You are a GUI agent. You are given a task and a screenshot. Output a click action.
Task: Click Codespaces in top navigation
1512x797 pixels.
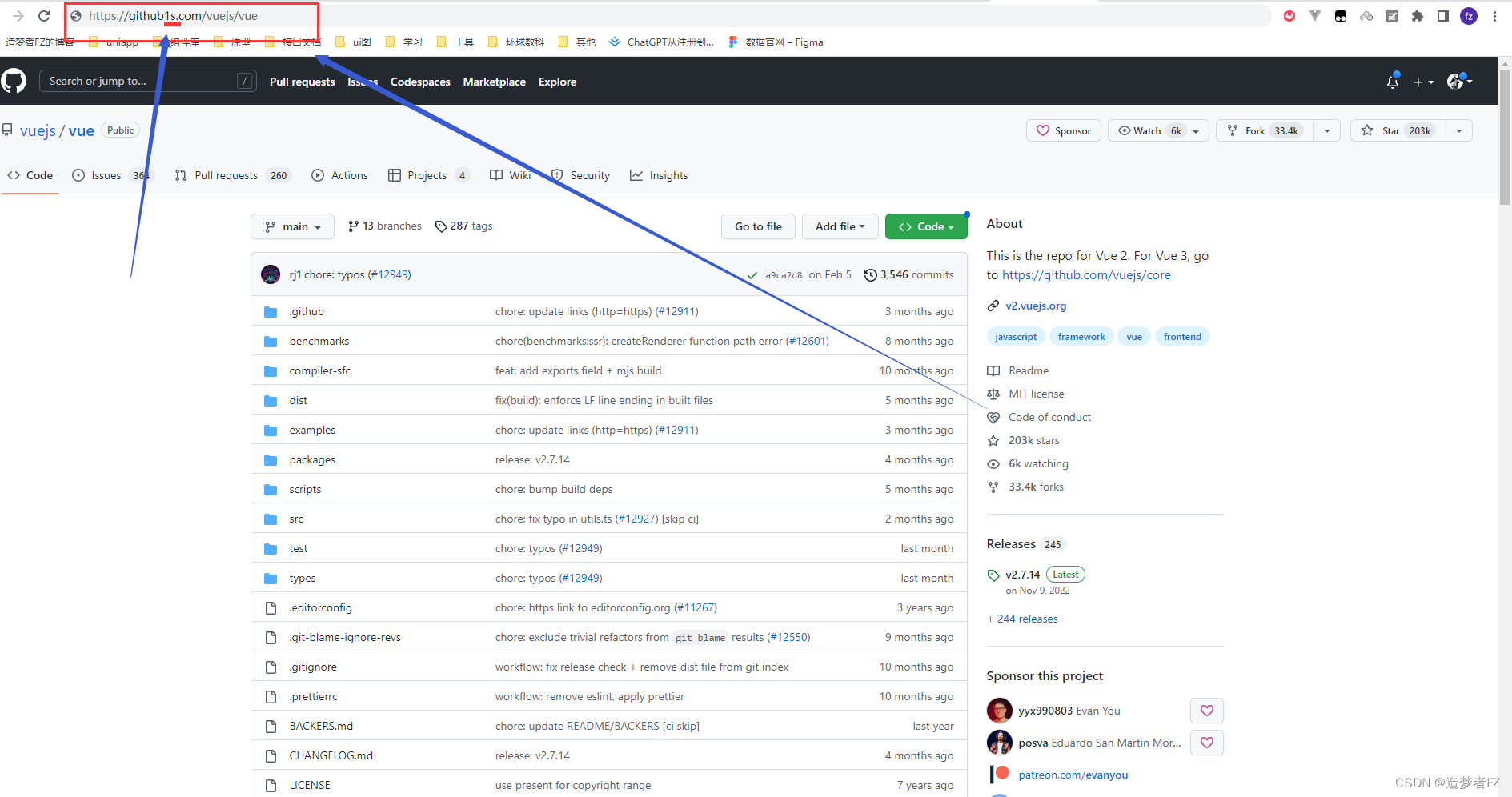pyautogui.click(x=420, y=82)
